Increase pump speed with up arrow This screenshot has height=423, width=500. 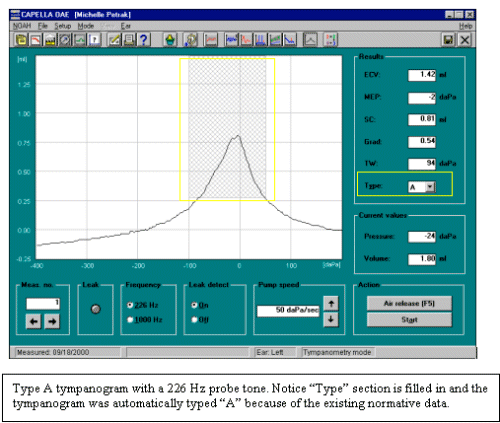coord(331,304)
